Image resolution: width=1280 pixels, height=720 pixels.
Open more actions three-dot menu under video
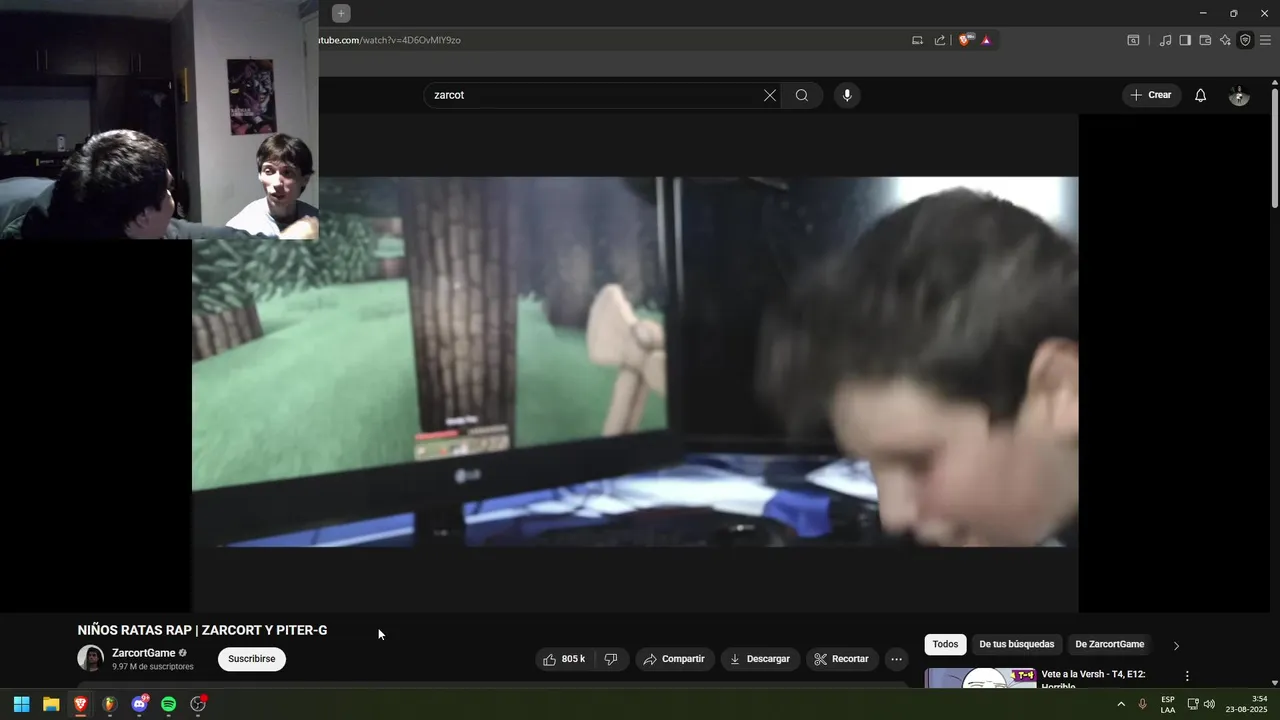896,659
